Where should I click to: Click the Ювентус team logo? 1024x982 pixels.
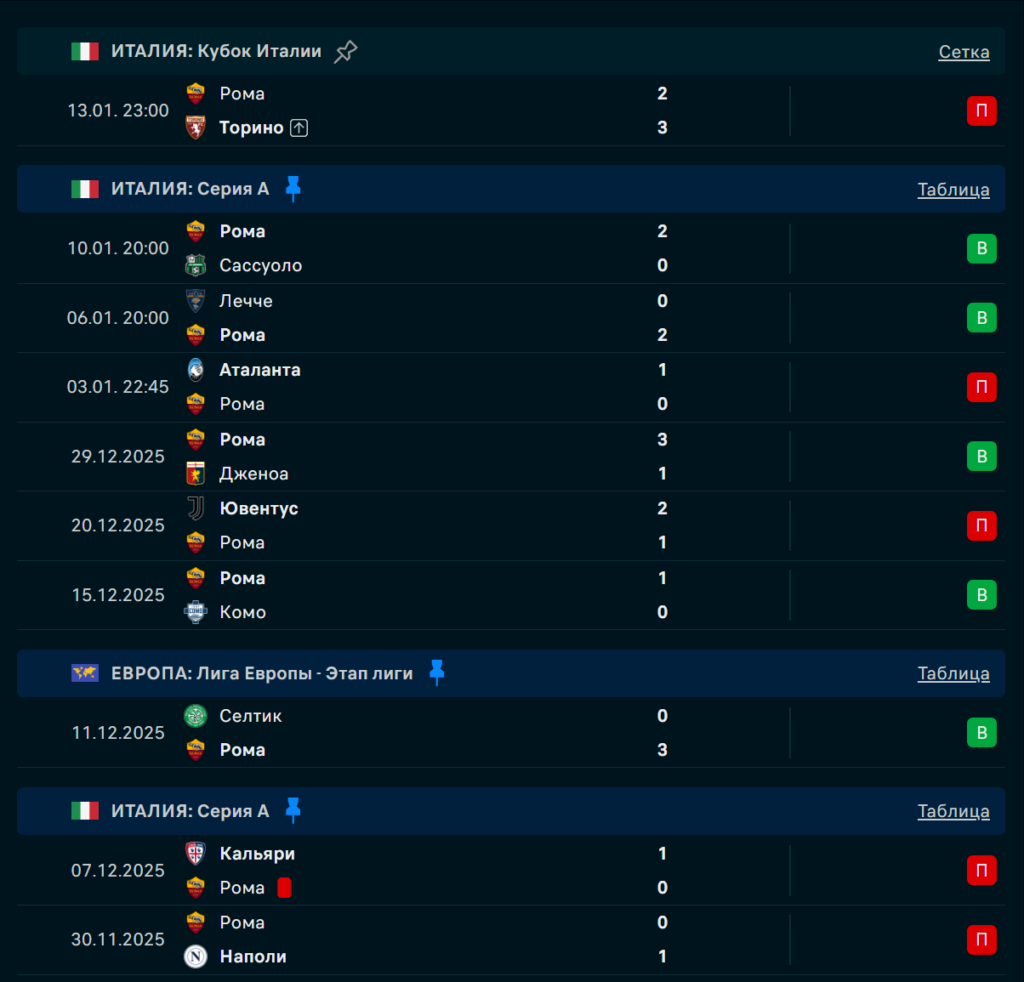pos(196,509)
